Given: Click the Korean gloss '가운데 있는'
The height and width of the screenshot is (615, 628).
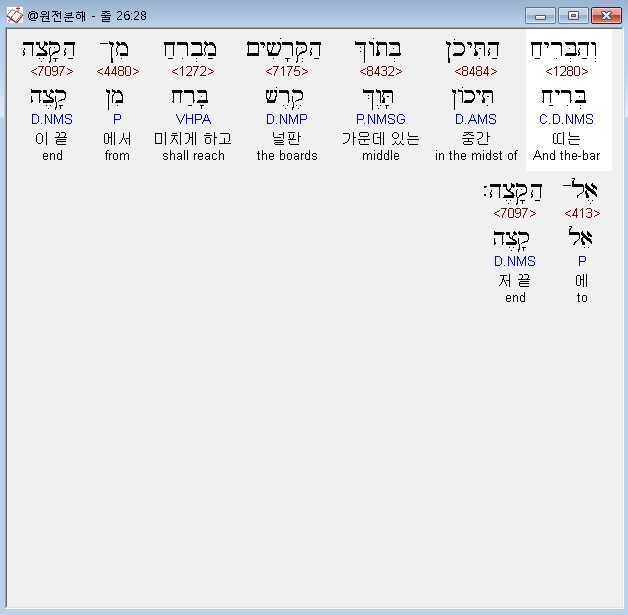Looking at the screenshot, I should (380, 139).
